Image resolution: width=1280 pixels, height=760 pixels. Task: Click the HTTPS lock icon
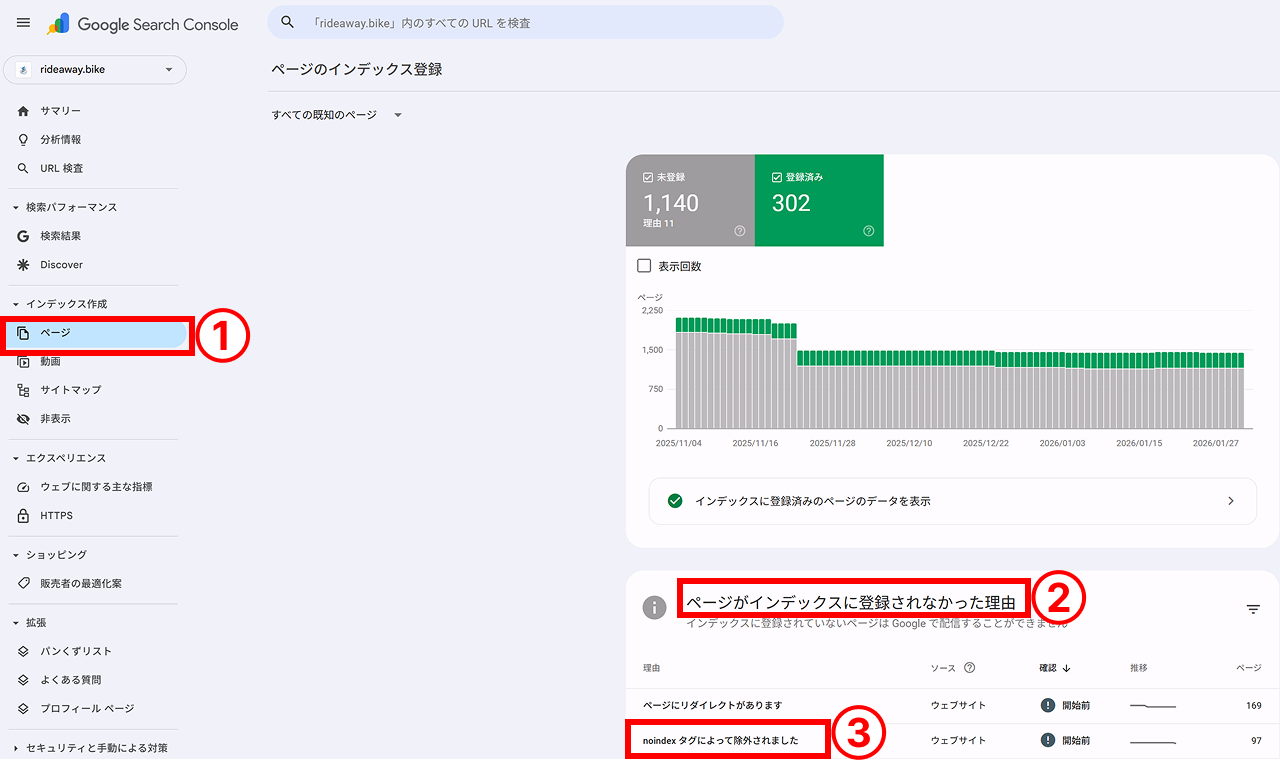23,515
